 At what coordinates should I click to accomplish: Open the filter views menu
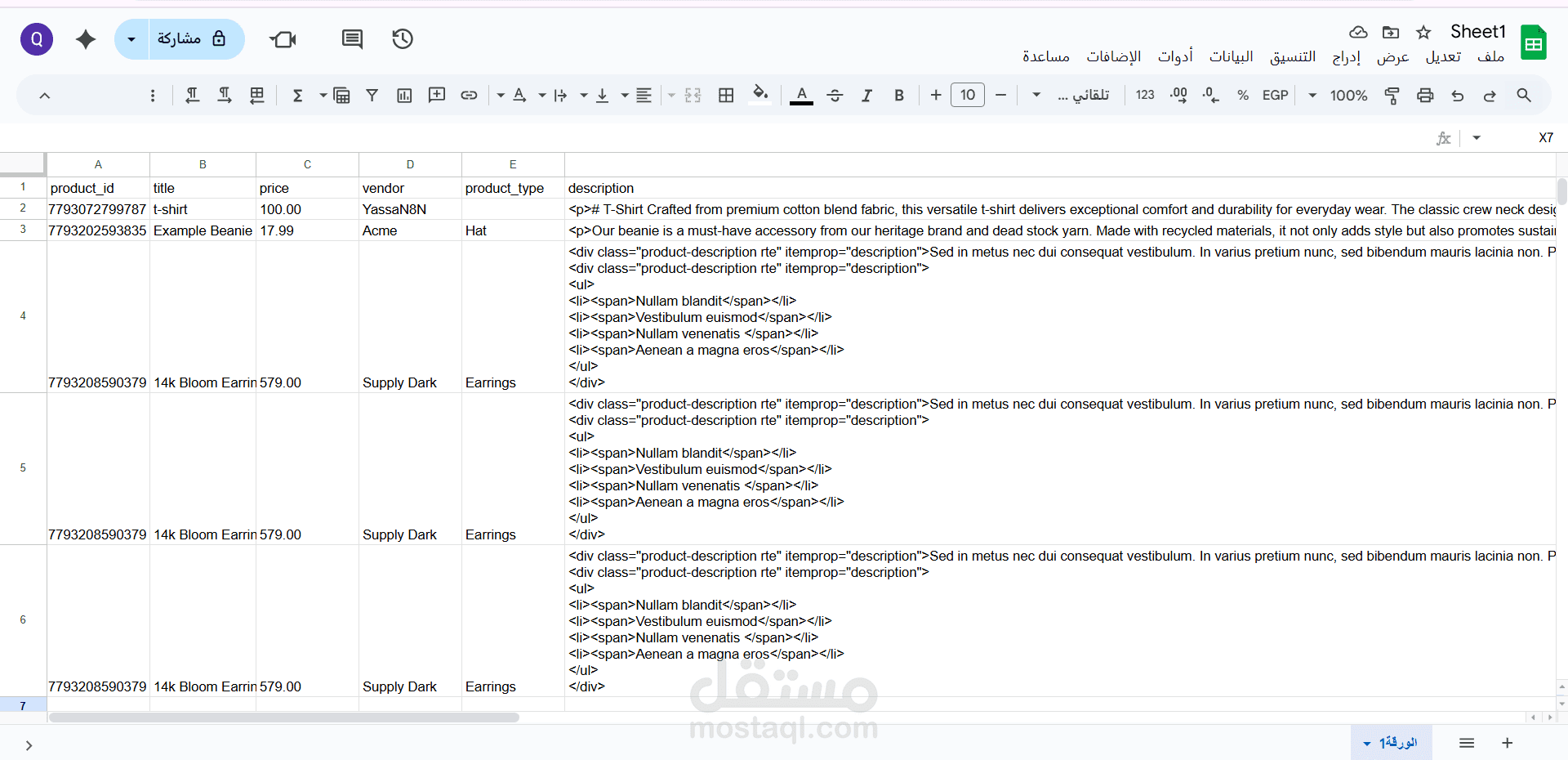(x=335, y=96)
